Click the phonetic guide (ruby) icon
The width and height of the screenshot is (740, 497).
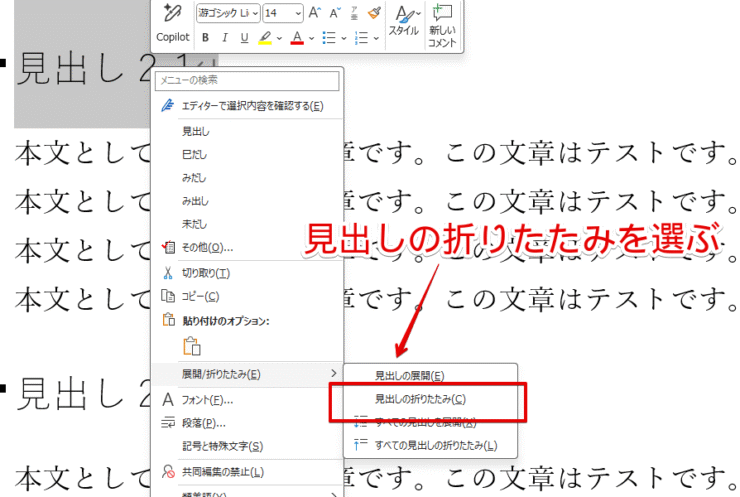(354, 13)
